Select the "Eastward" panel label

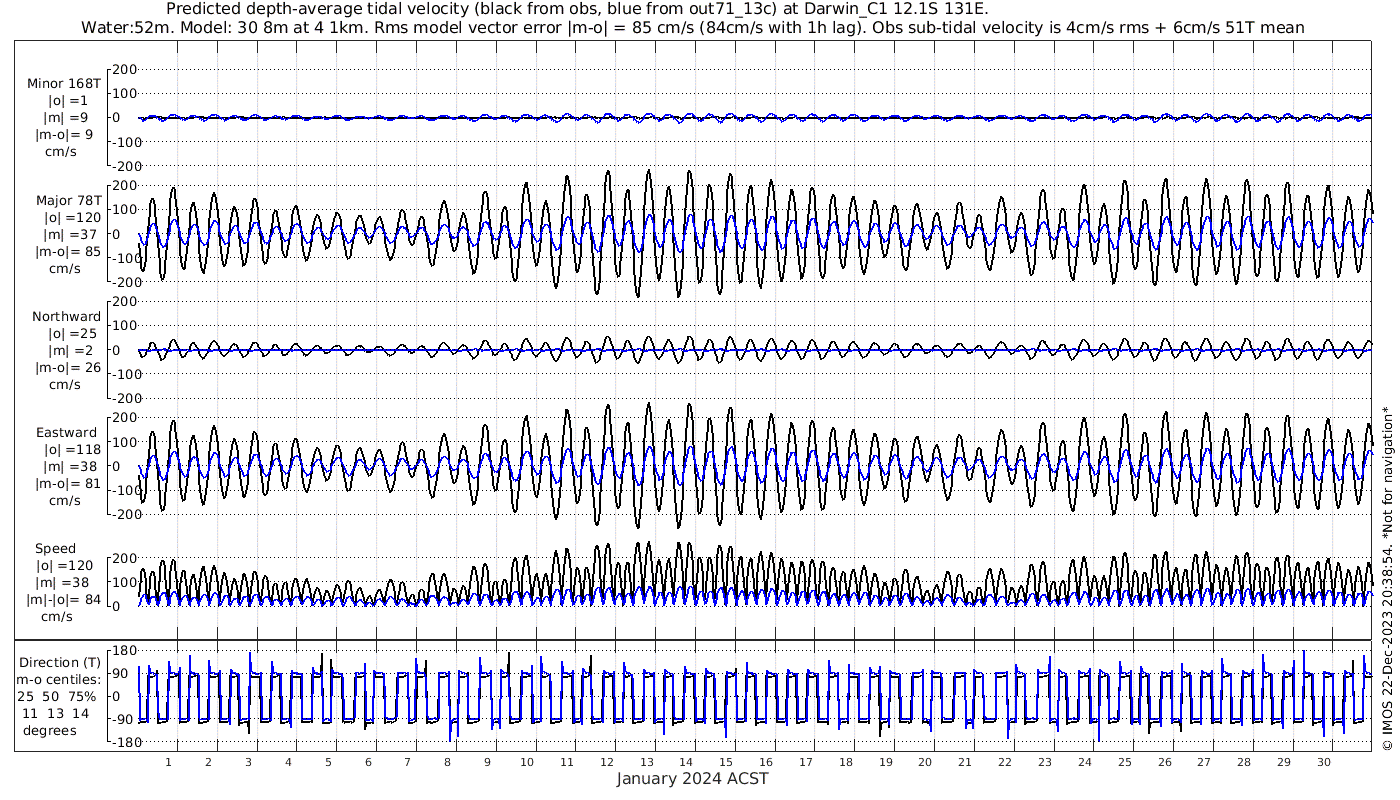click(66, 433)
